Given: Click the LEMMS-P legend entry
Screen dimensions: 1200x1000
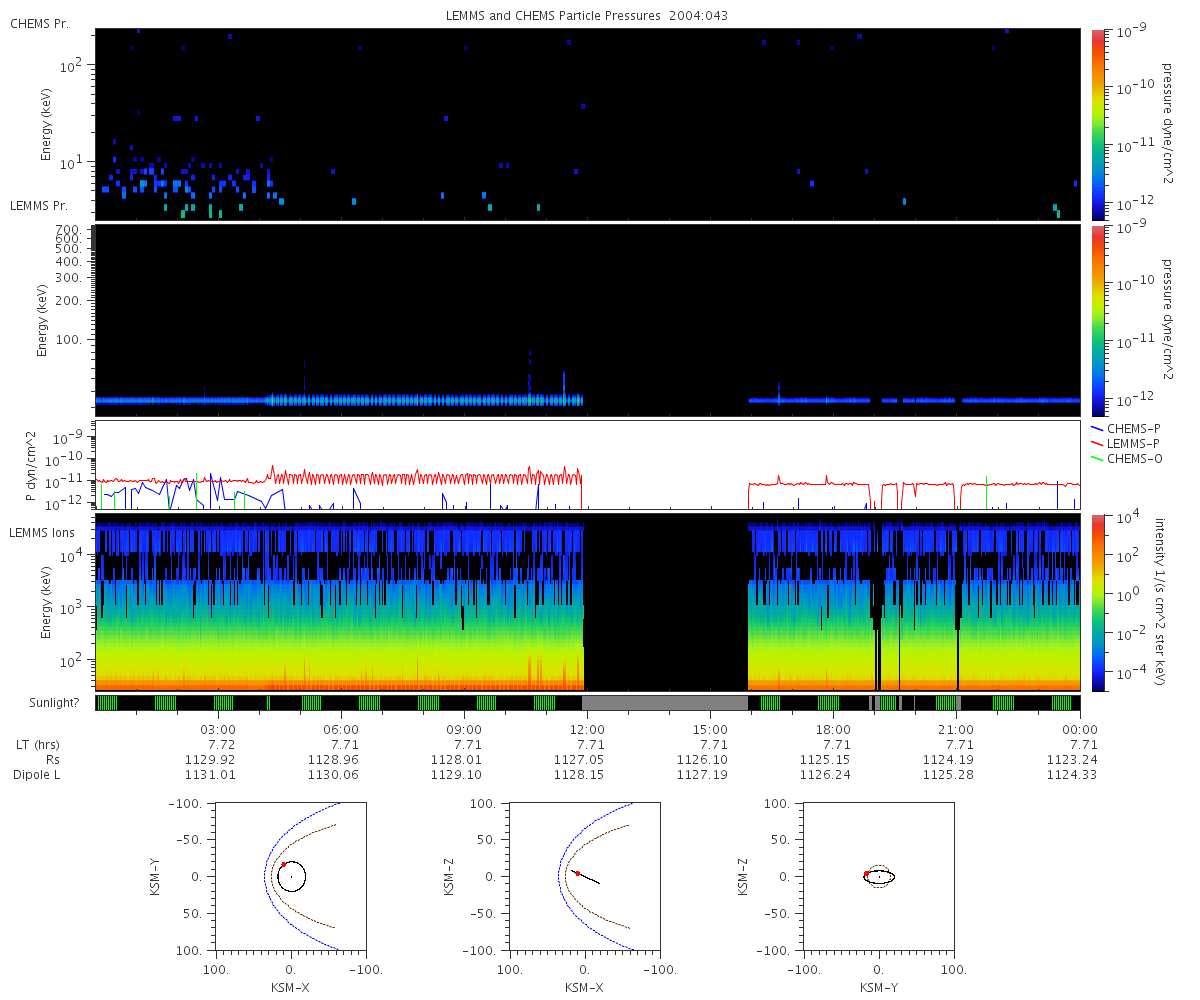Looking at the screenshot, I should coord(1131,443).
